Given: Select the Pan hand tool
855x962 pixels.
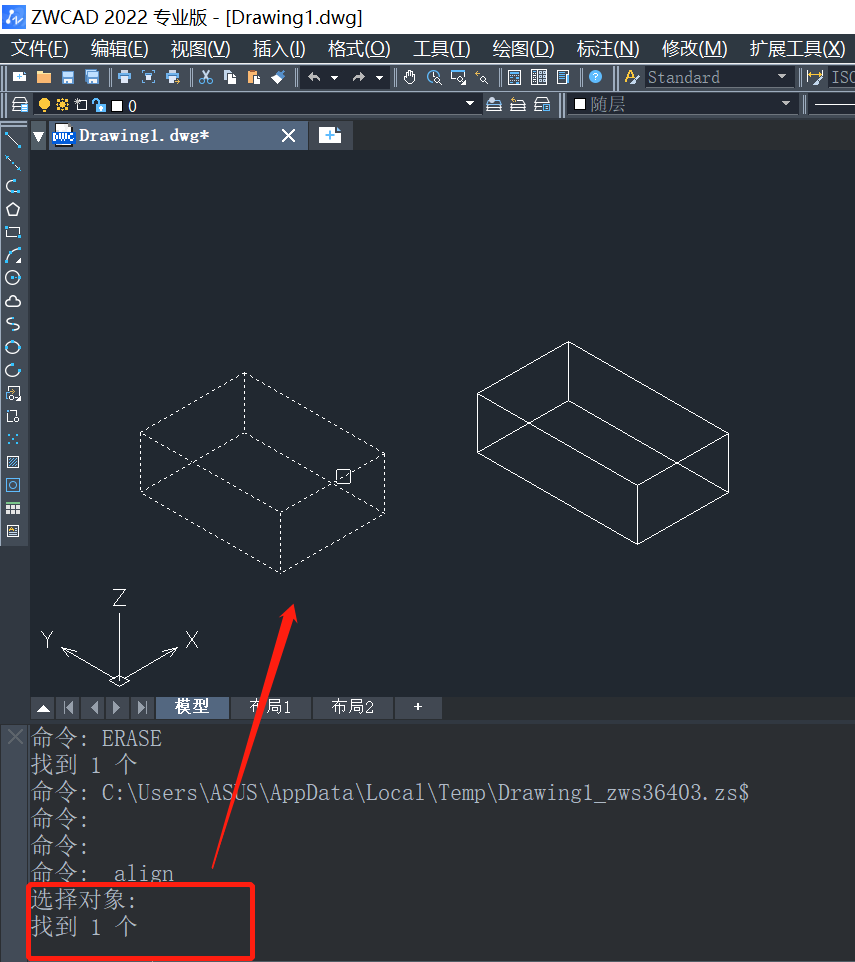Looking at the screenshot, I should [x=410, y=77].
